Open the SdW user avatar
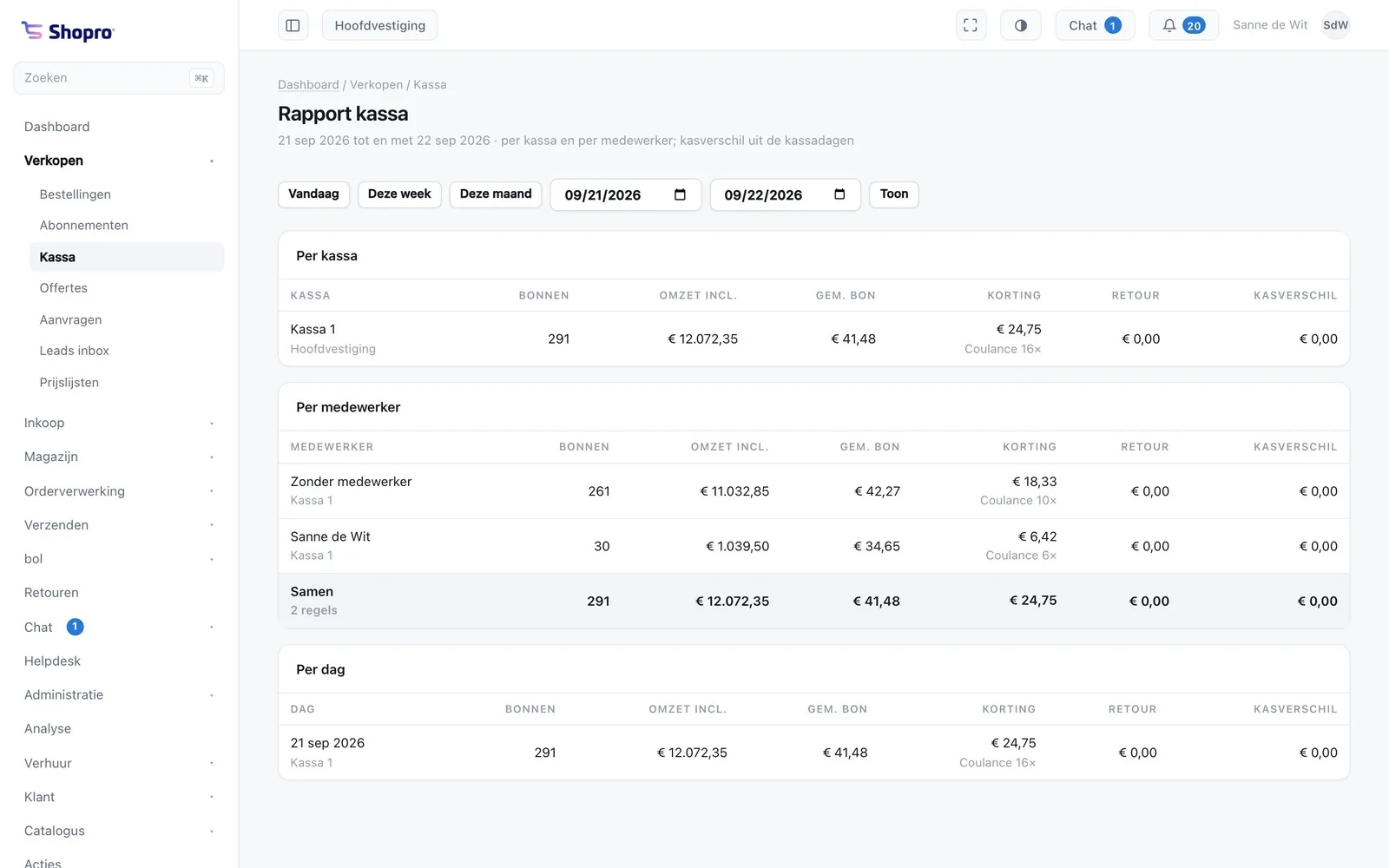 click(1335, 25)
